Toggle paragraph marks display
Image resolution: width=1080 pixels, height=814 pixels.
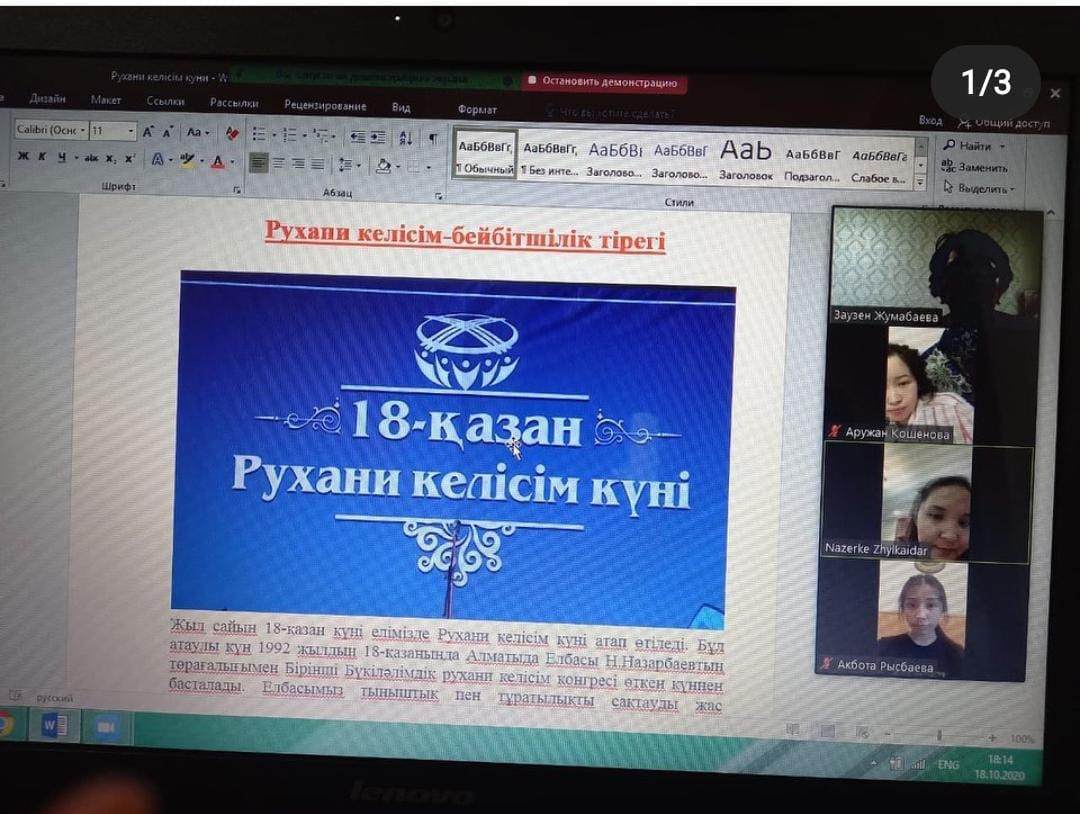433,138
